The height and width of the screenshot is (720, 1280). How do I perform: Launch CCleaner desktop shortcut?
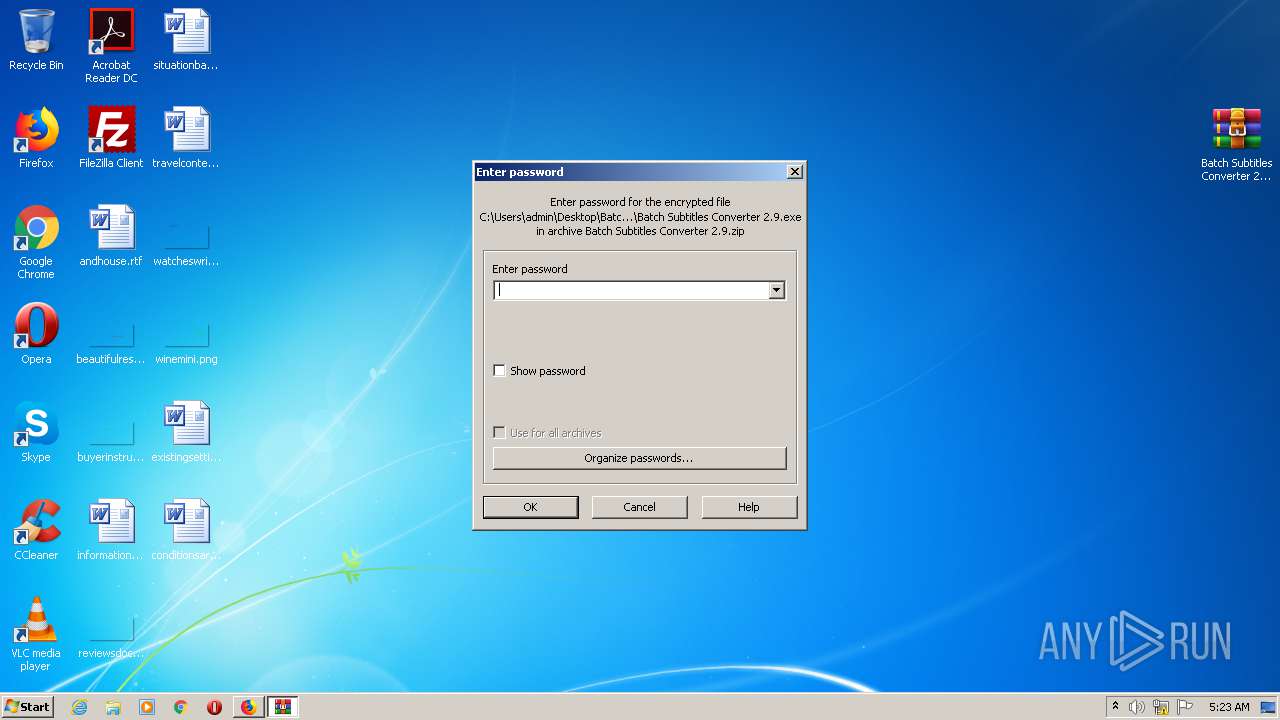[36, 530]
